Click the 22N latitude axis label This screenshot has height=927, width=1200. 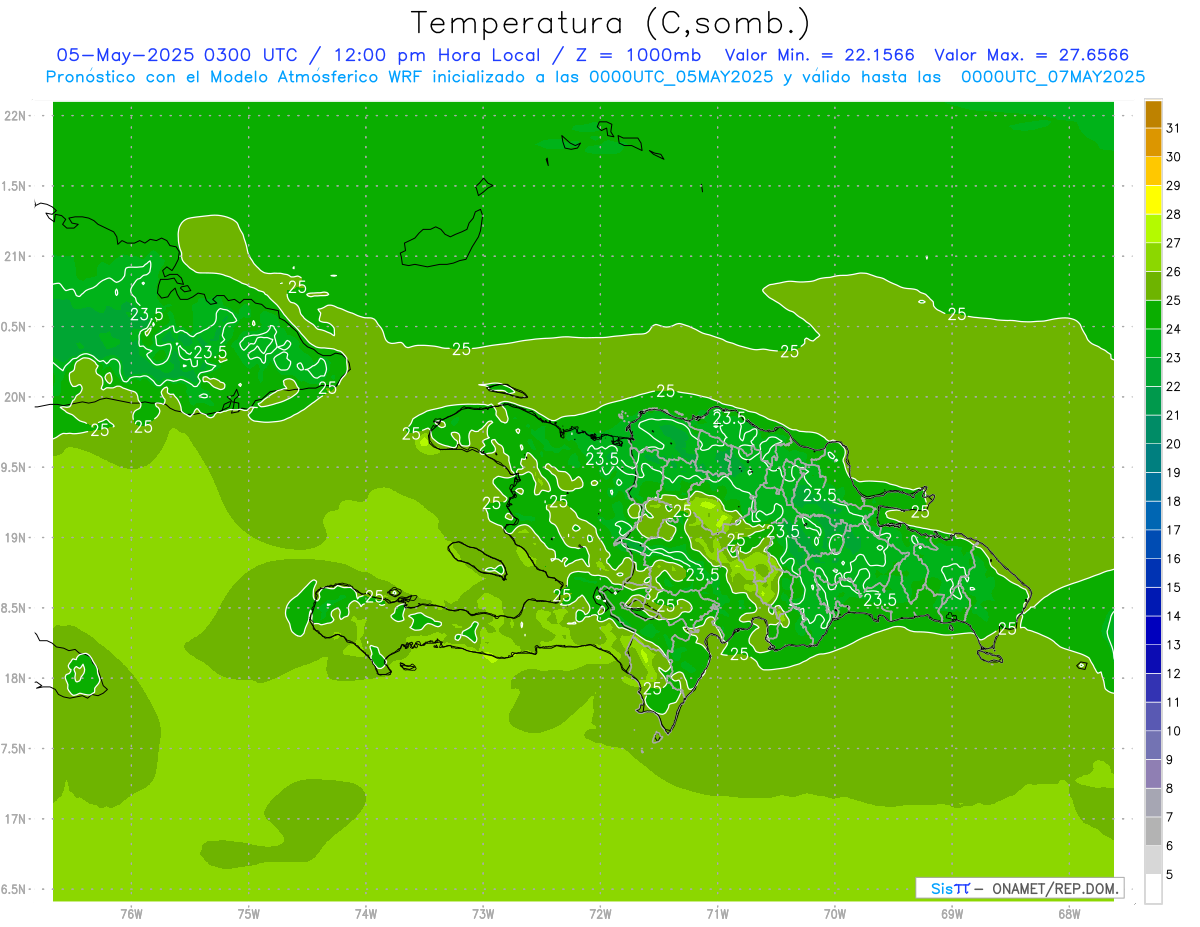[x=15, y=116]
